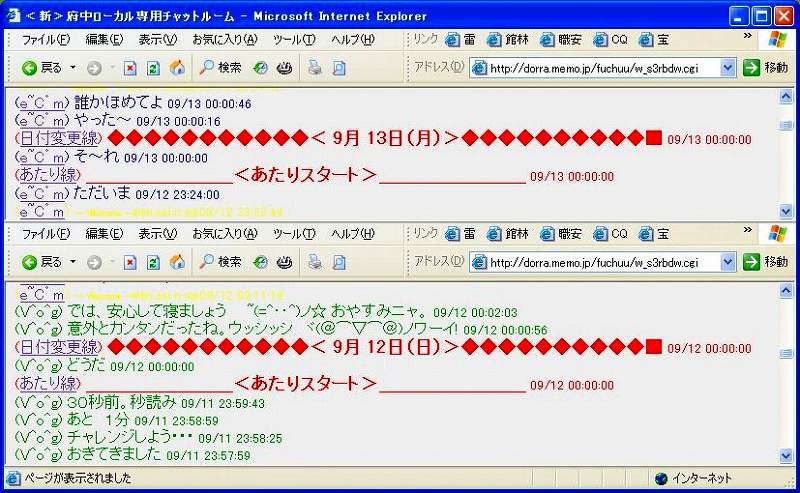Screen dimensions: 800x493
Task: Open the ファイル(F) menu in upper menu bar
Action: pyautogui.click(x=45, y=39)
